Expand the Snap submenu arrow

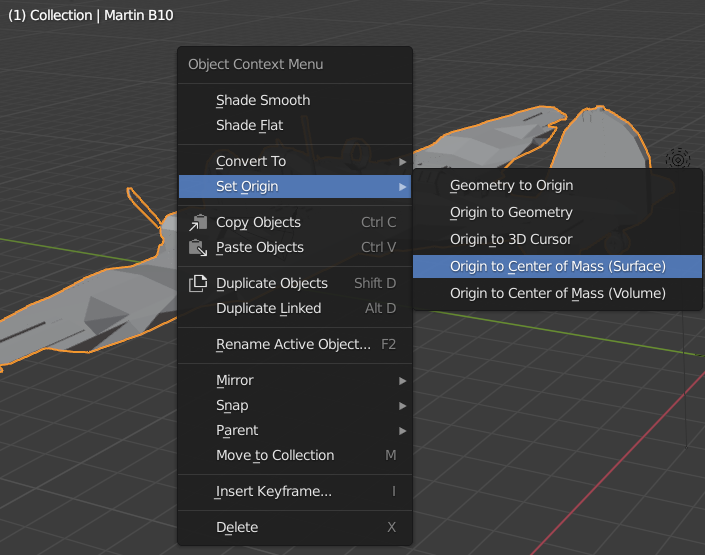[x=402, y=406]
